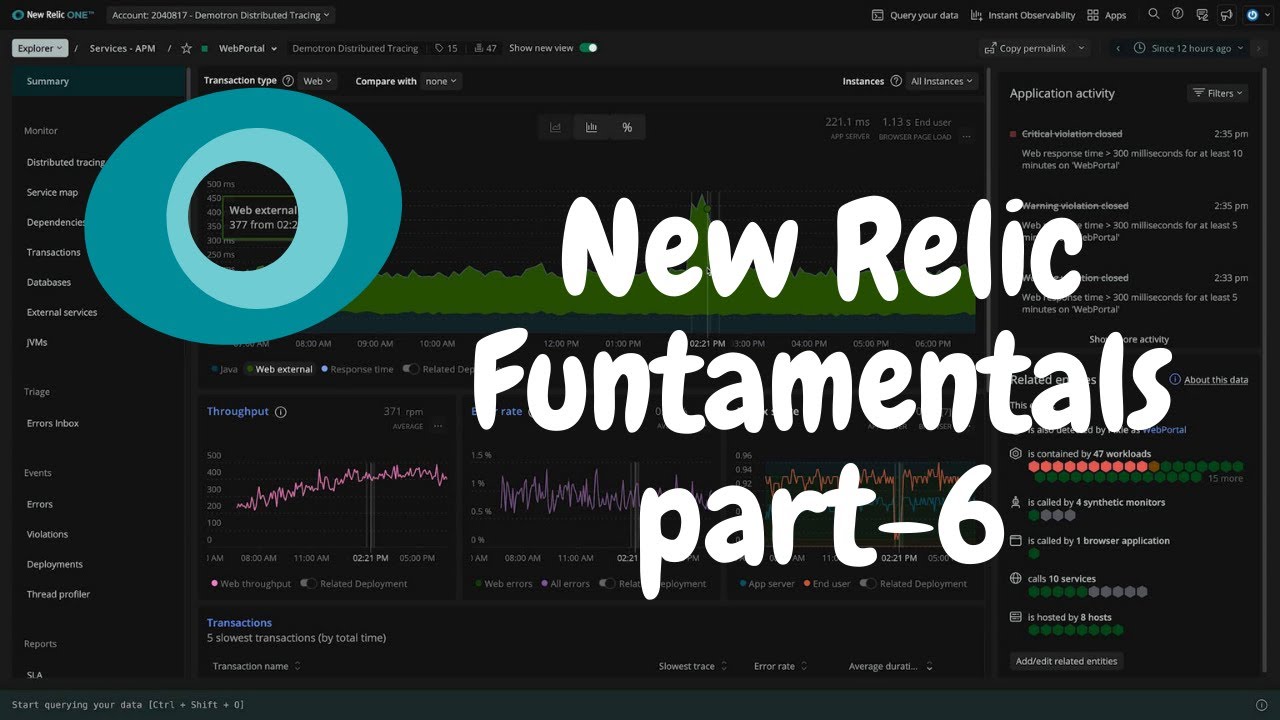
Task: Toggle Web external legend series
Action: coord(279,369)
